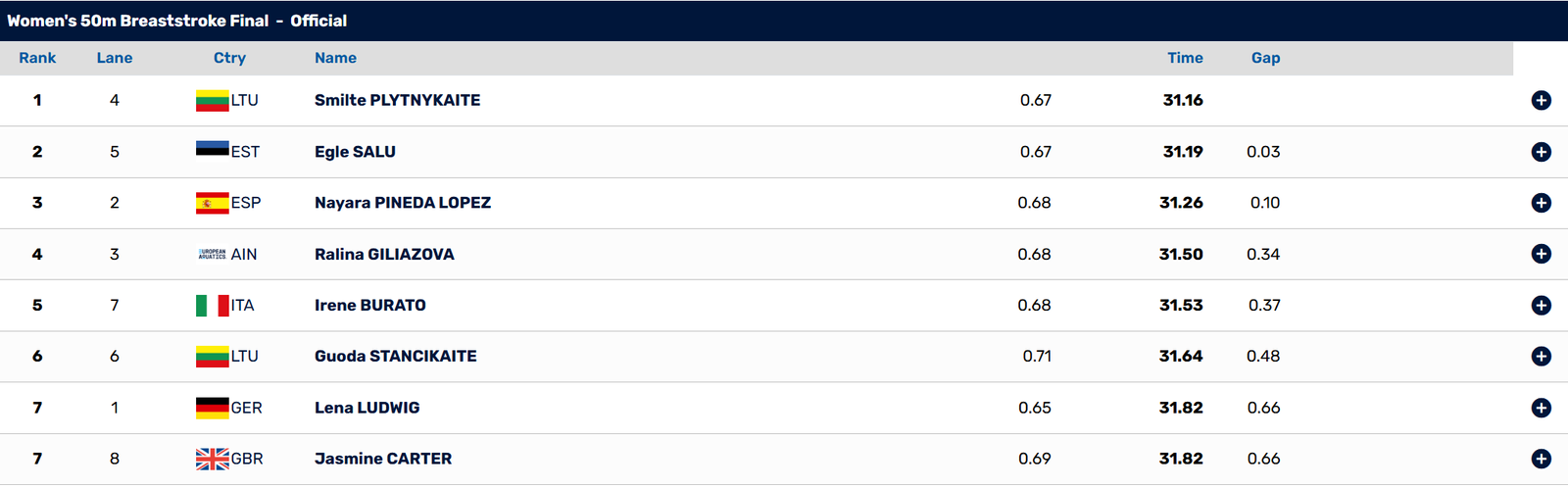
Task: Sort by the Time column header
Action: (x=1185, y=58)
